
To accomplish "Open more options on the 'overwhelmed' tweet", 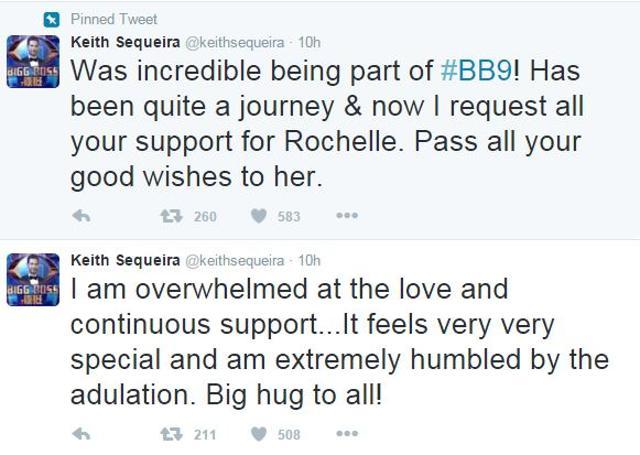I will tap(347, 433).
